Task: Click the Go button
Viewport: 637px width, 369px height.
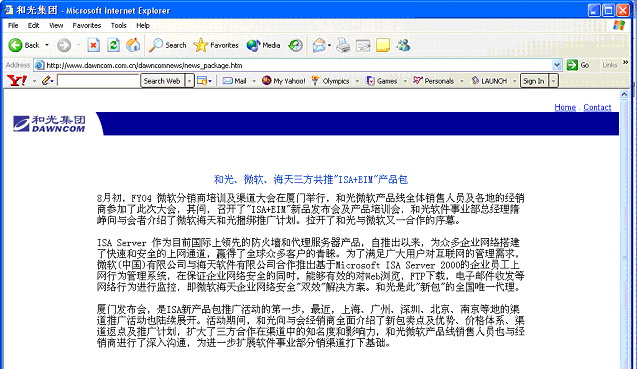Action: point(578,65)
